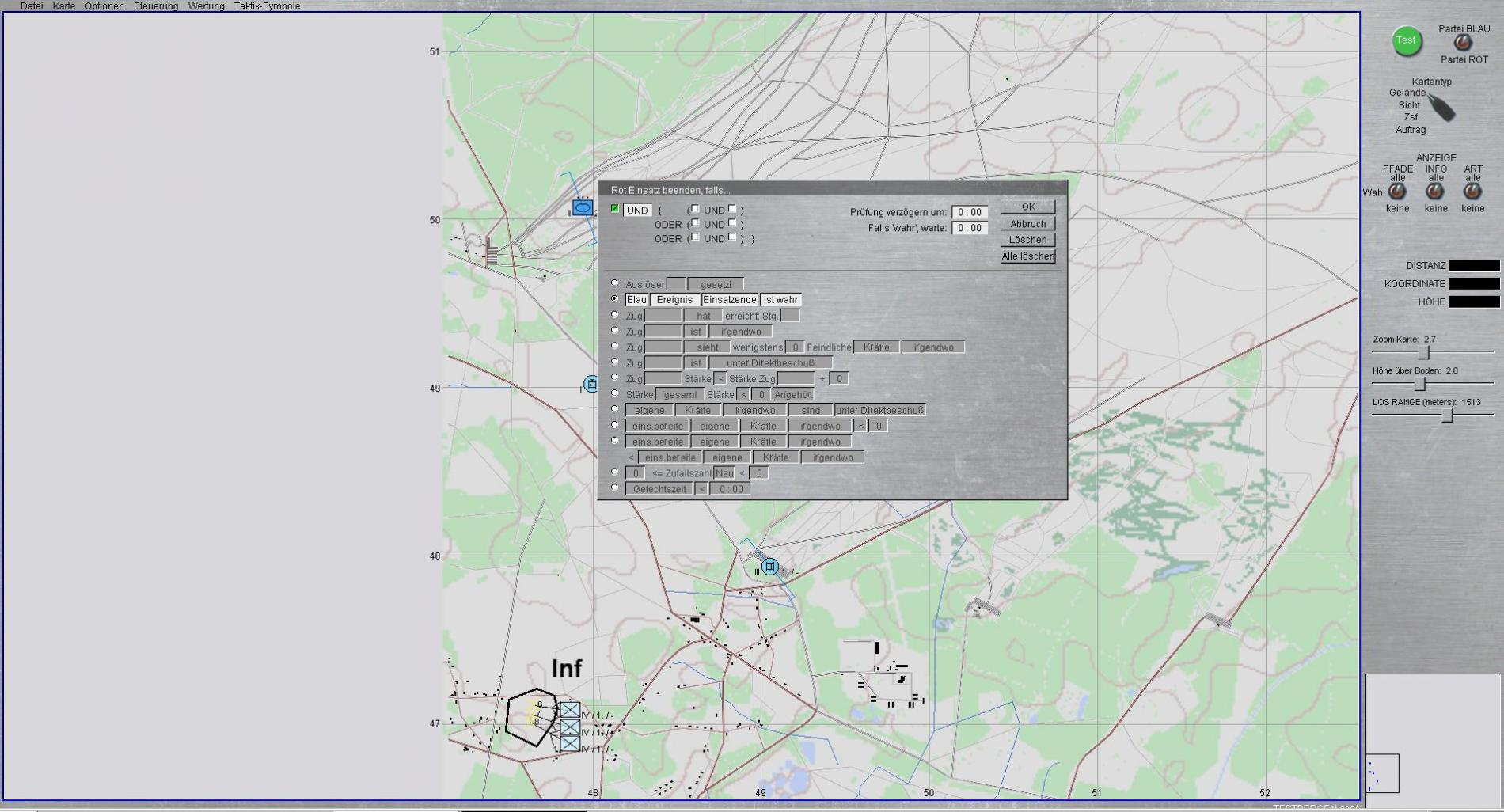
Task: Open the Blau party dropdown
Action: coord(636,300)
